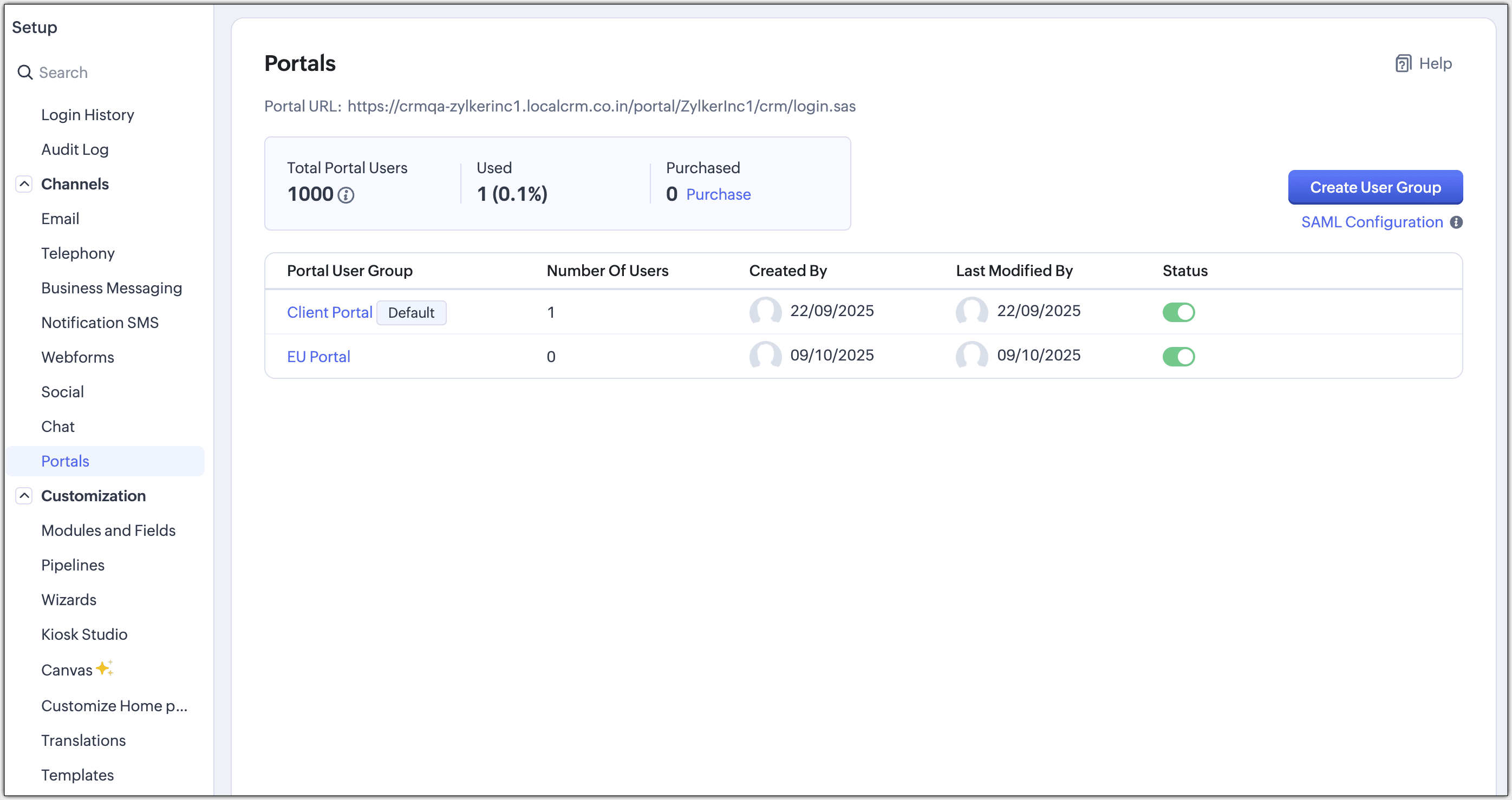1512x800 pixels.
Task: Collapse the Channels section chevron
Action: tap(24, 184)
